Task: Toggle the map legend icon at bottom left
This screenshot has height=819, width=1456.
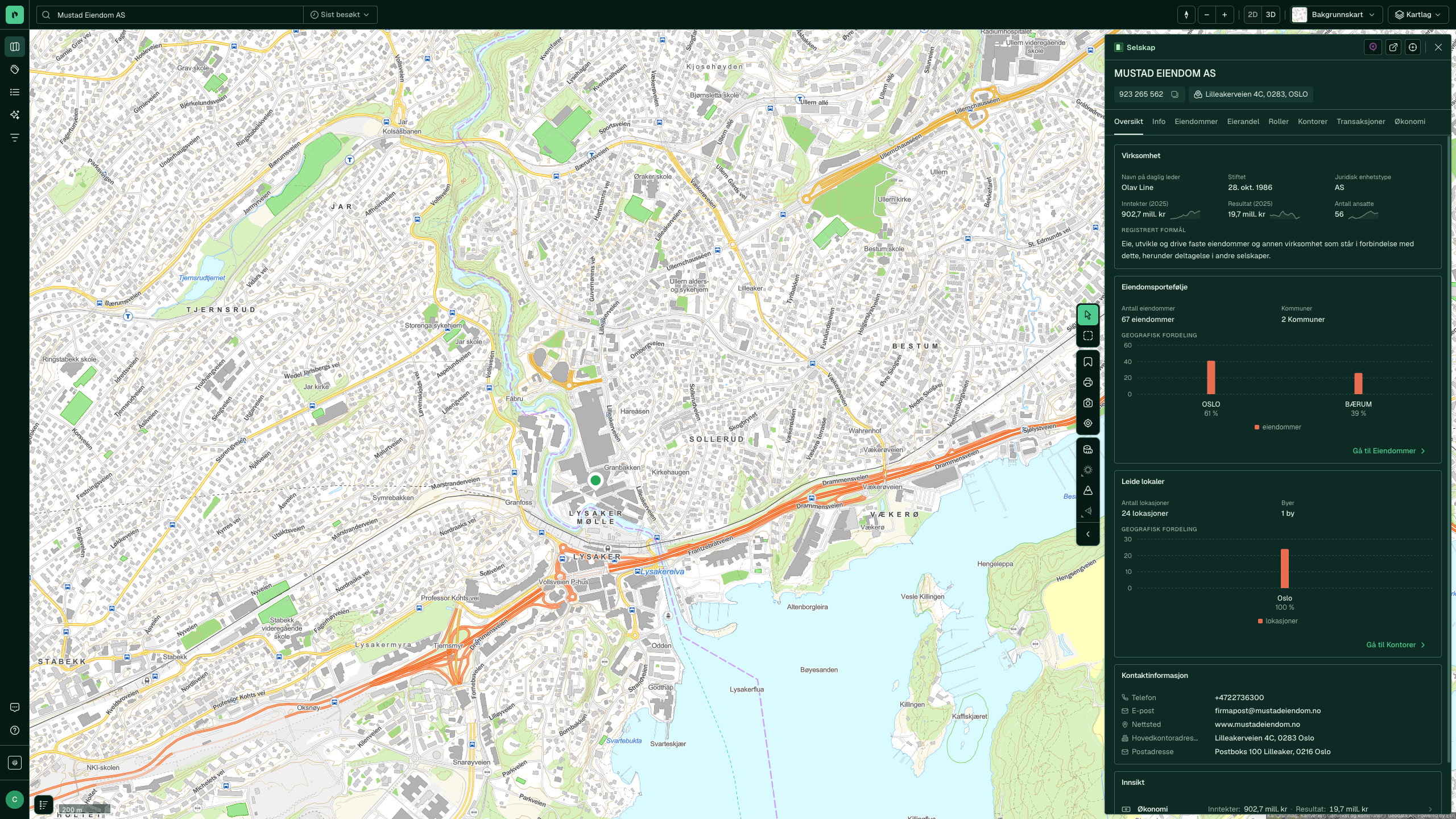Action: (43, 805)
